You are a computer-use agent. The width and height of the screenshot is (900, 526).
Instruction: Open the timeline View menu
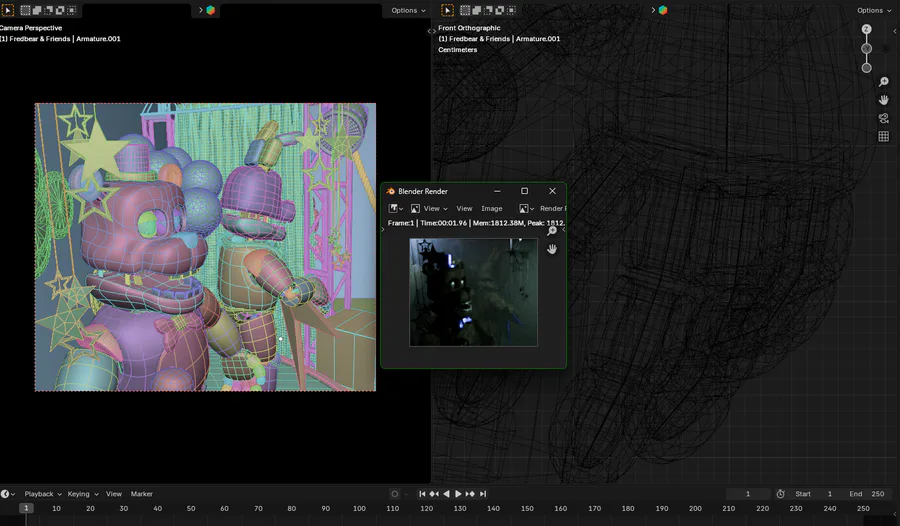(114, 494)
